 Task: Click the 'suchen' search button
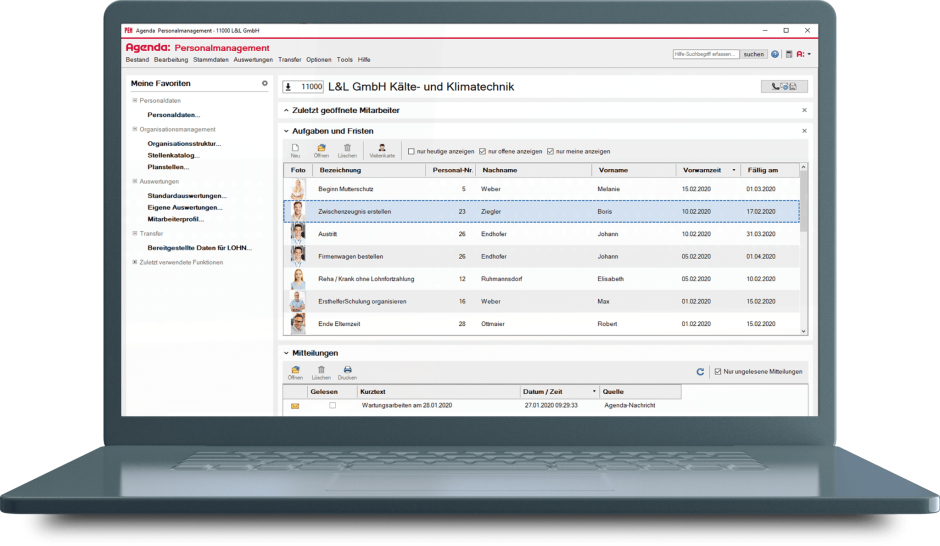tap(754, 54)
